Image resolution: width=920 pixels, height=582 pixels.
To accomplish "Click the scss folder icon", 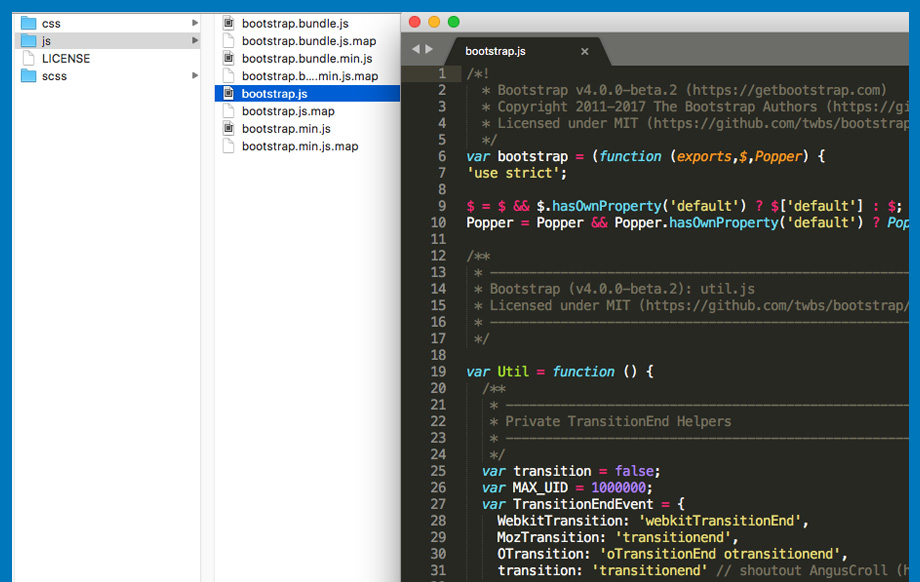I will [x=28, y=76].
